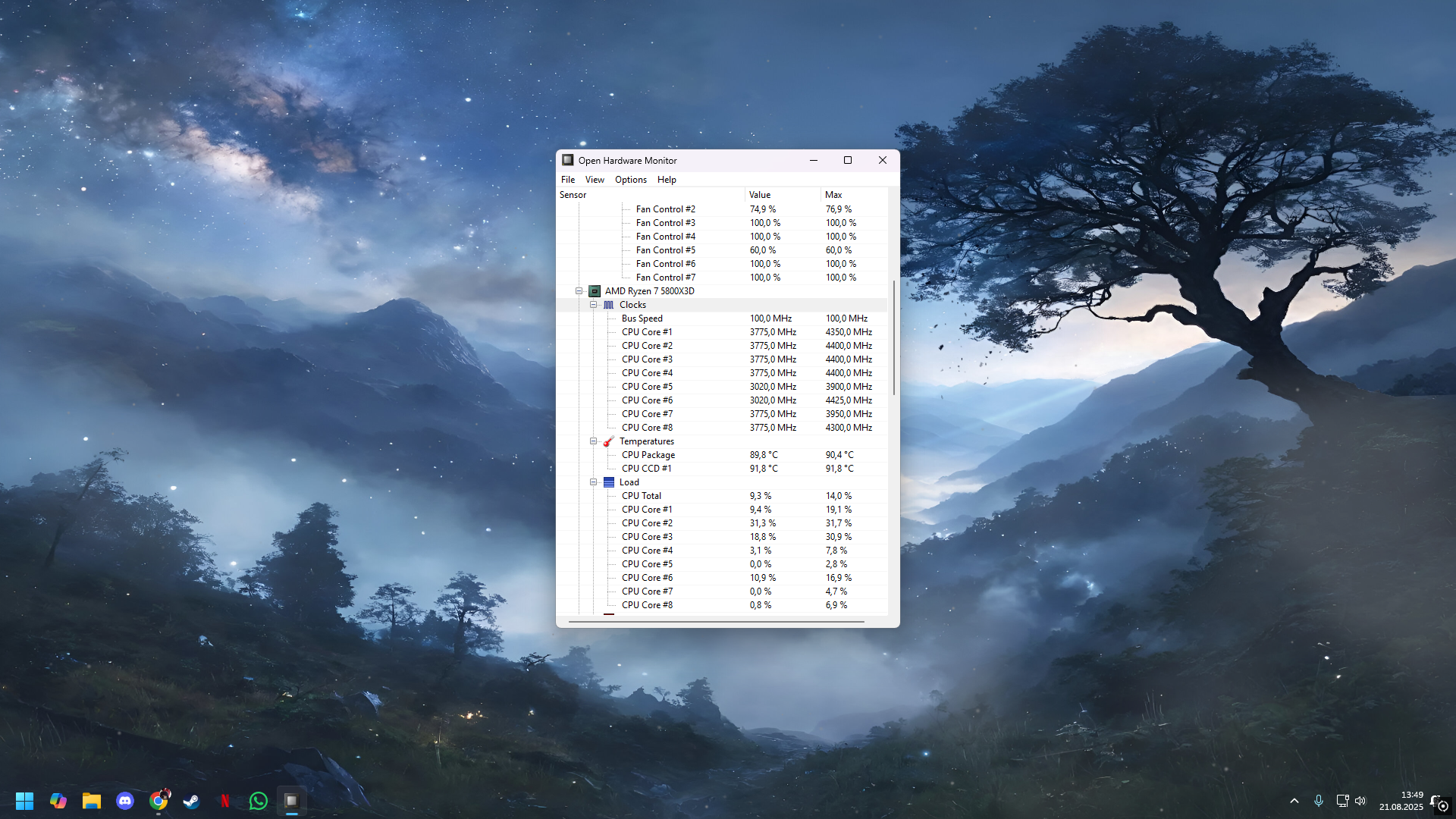
Task: Click the volume speaker tray icon
Action: 1360,801
